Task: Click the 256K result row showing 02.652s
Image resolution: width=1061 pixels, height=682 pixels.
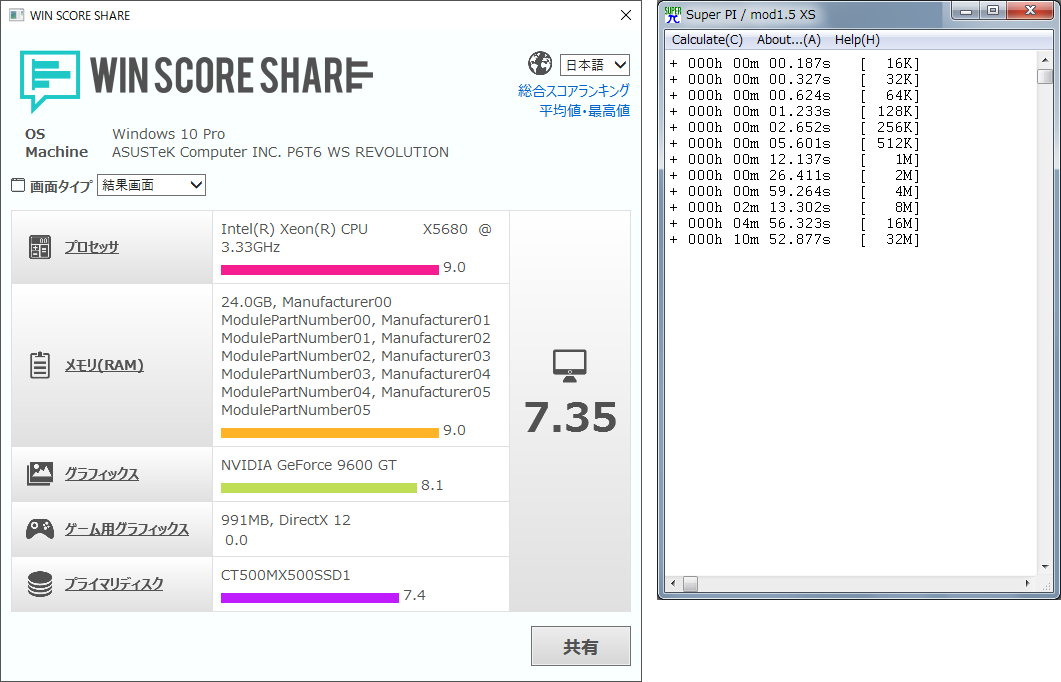Action: click(x=794, y=128)
